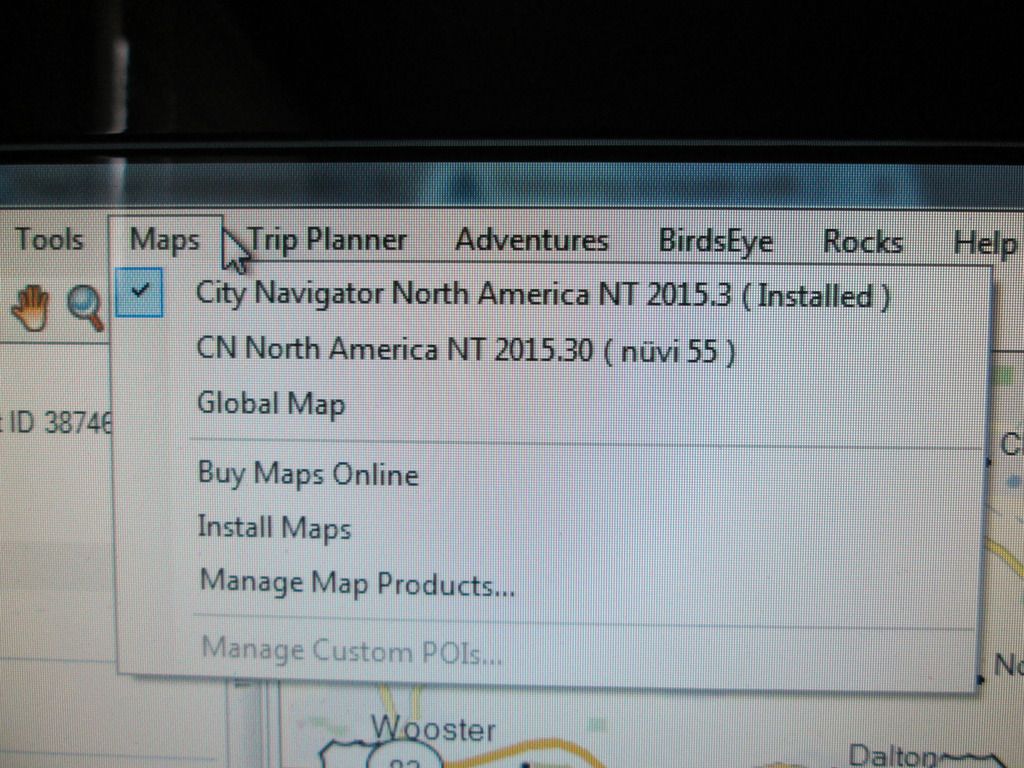Screen dimensions: 1024x768
Task: Switch to CN North America nüvi 55 map
Action: tap(466, 350)
